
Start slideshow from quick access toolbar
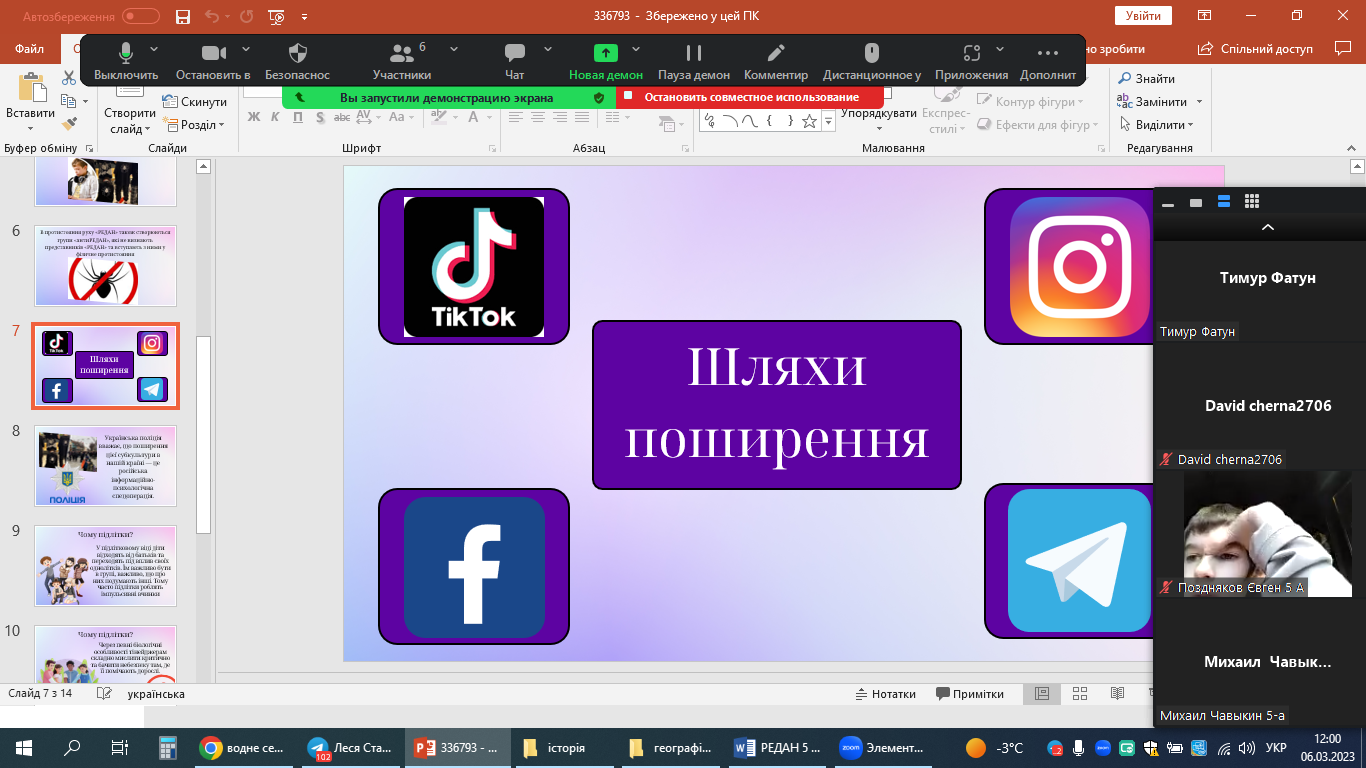[278, 17]
